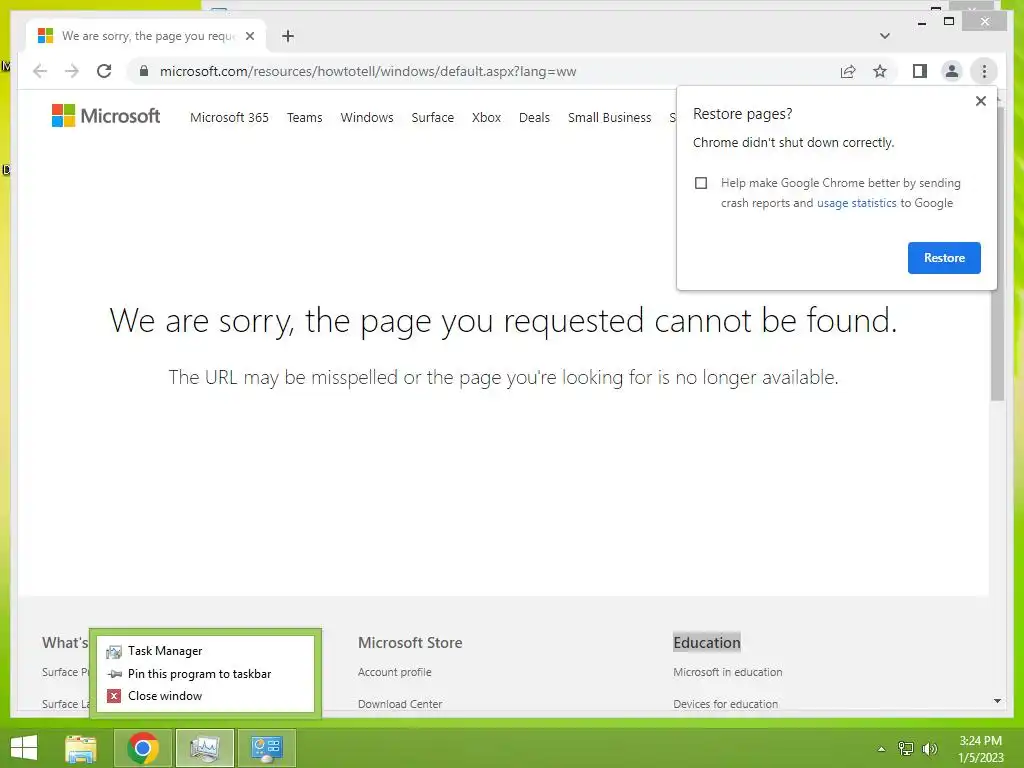
Task: Click the Microsoft logo
Action: pyautogui.click(x=106, y=116)
